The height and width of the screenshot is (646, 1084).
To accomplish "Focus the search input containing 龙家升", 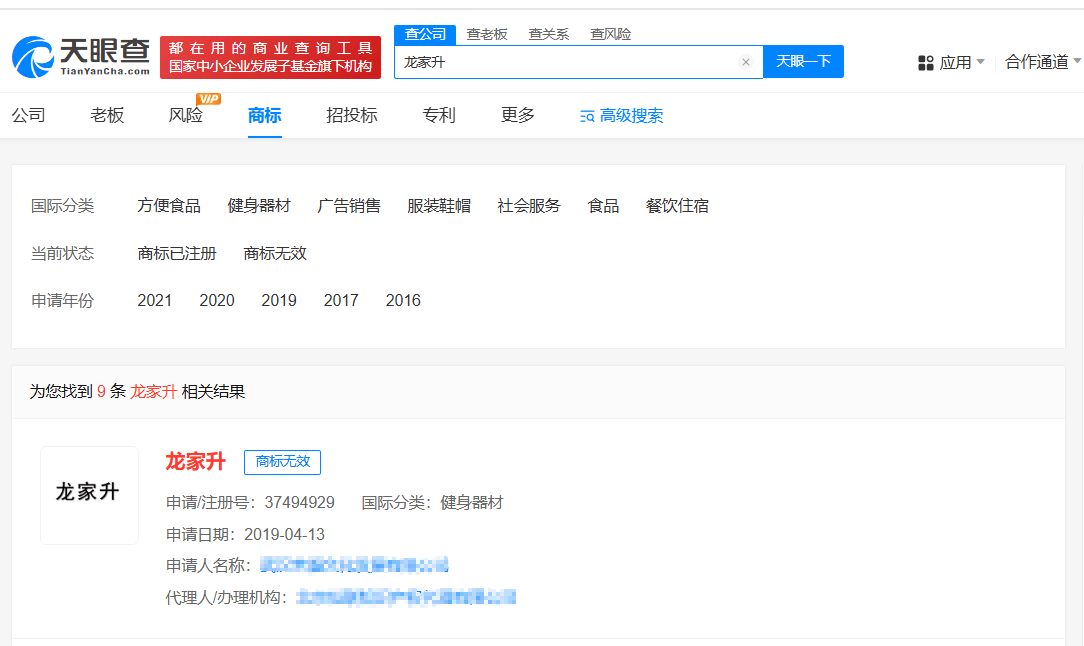I will (x=568, y=62).
